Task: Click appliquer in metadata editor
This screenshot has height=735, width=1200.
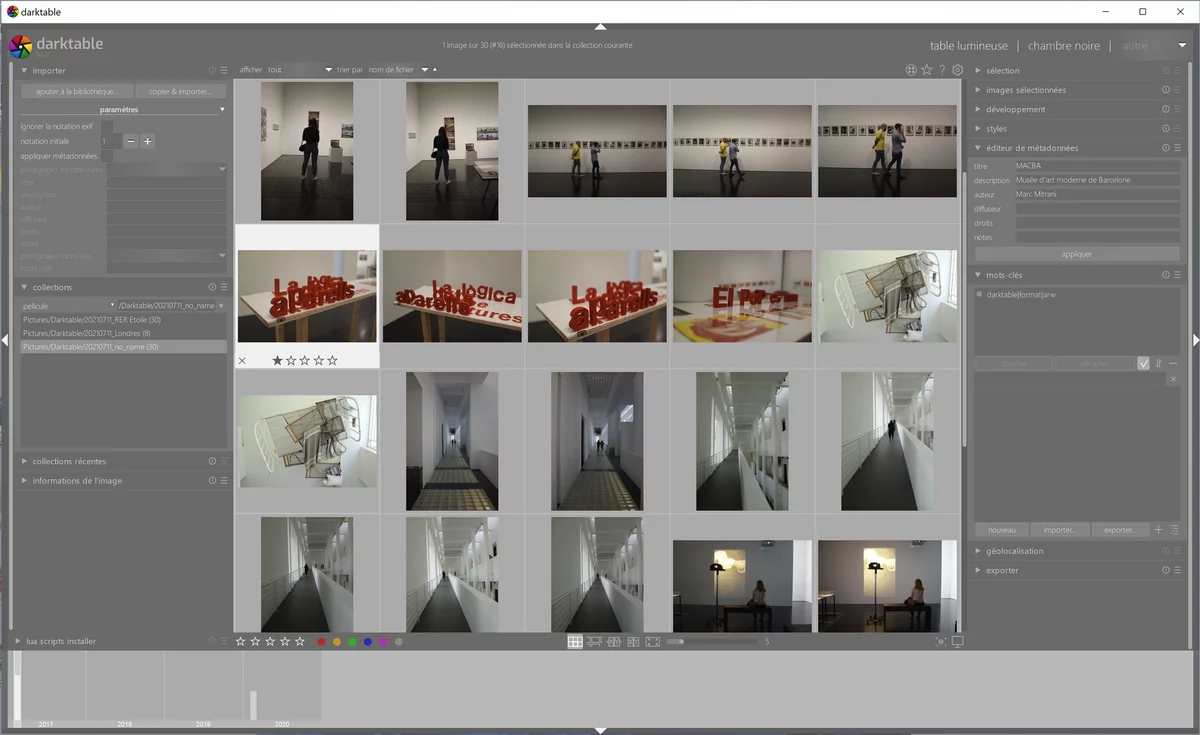Action: 1077,254
